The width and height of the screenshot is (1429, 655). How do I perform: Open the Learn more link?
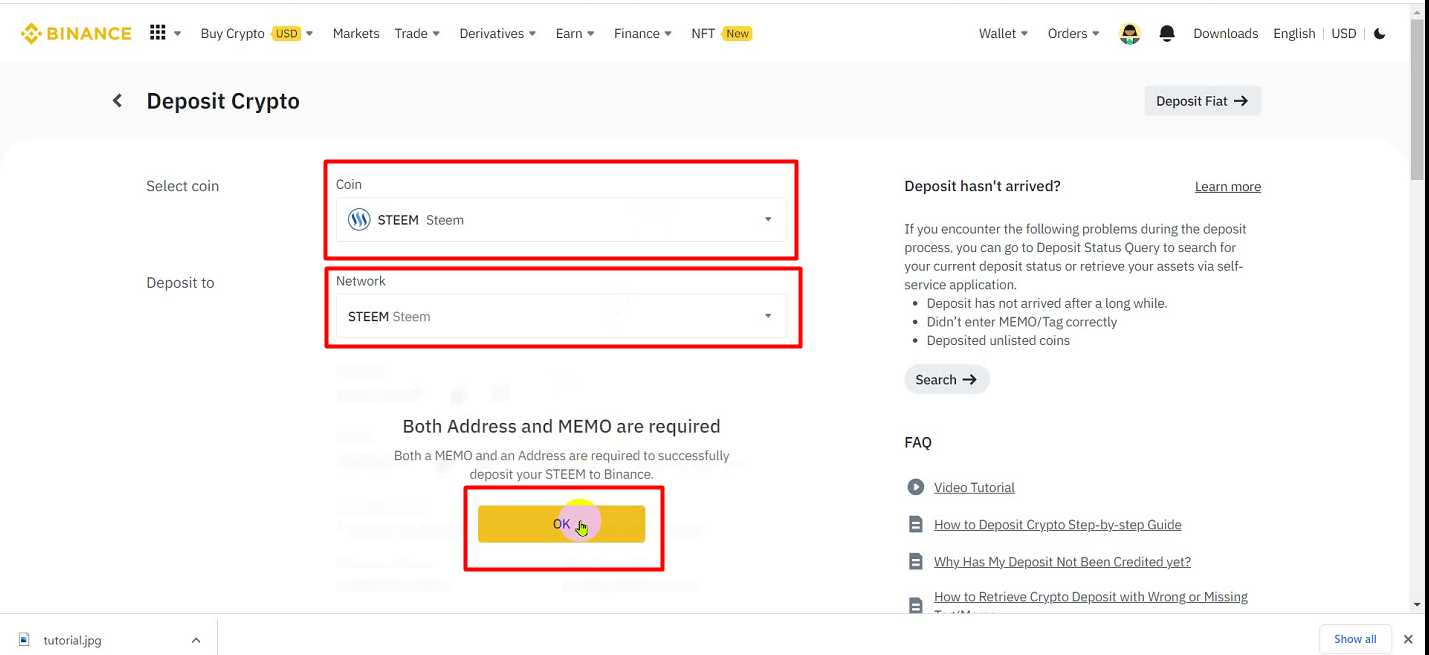point(1227,187)
